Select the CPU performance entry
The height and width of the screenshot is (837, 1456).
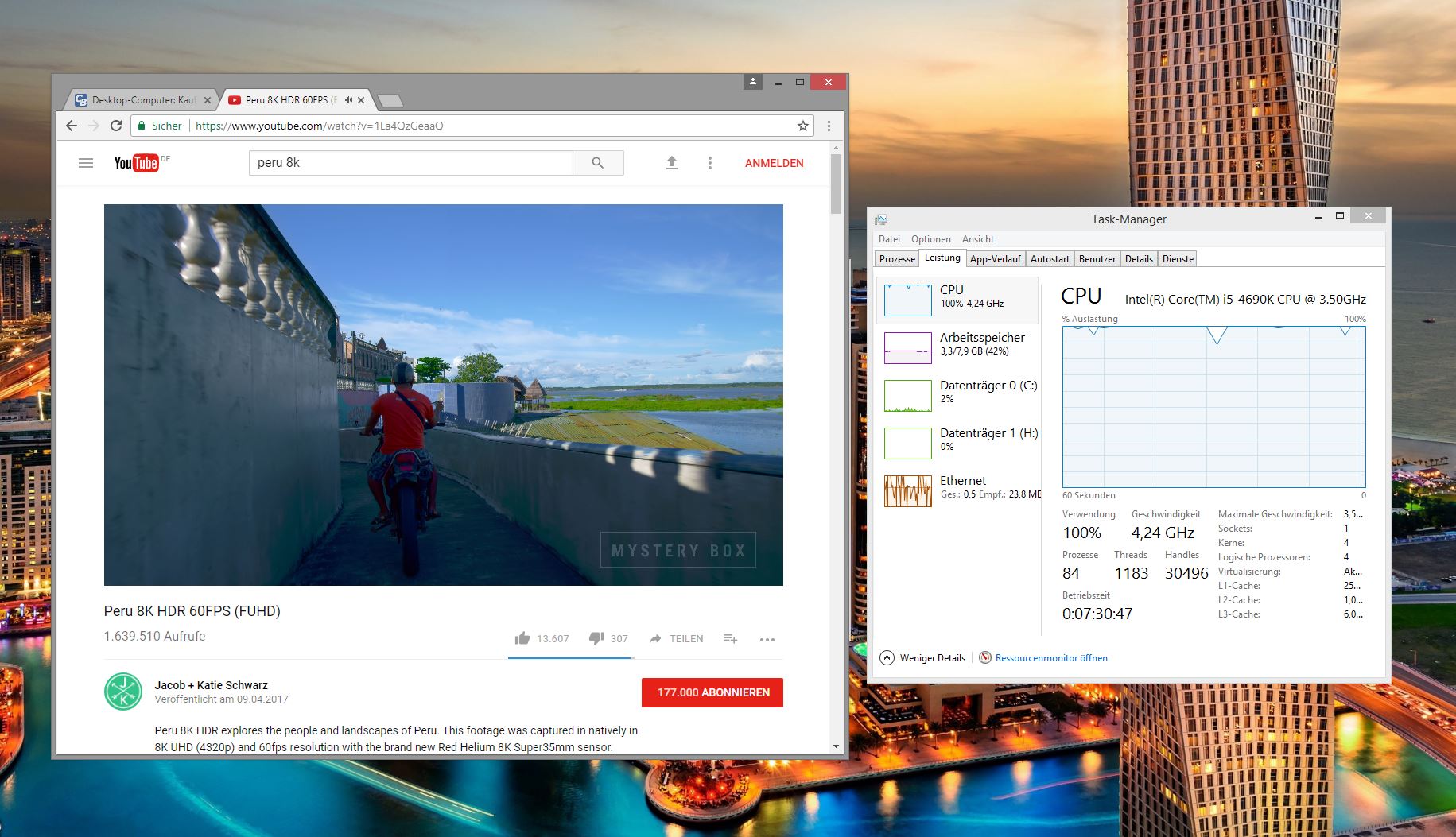pos(957,300)
